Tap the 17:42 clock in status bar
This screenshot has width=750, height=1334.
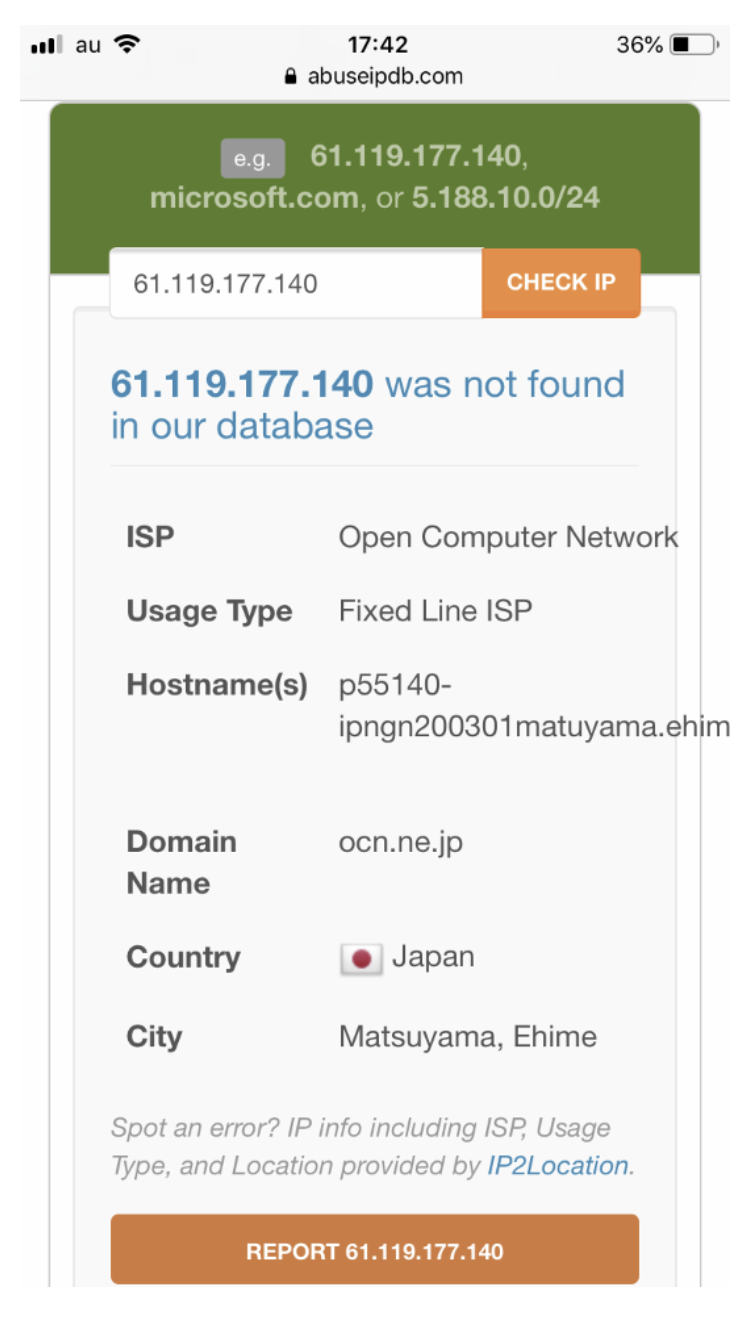(377, 45)
